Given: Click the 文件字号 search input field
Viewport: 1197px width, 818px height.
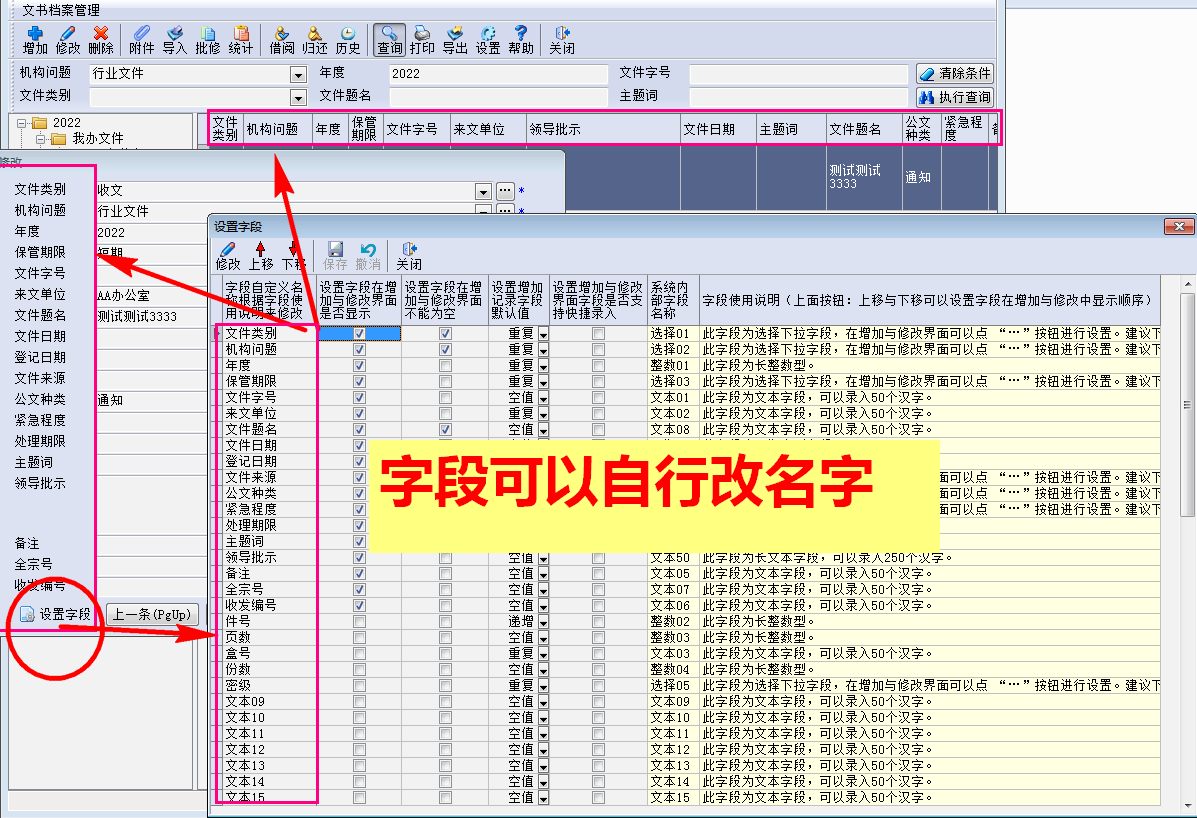Looking at the screenshot, I should coord(798,74).
